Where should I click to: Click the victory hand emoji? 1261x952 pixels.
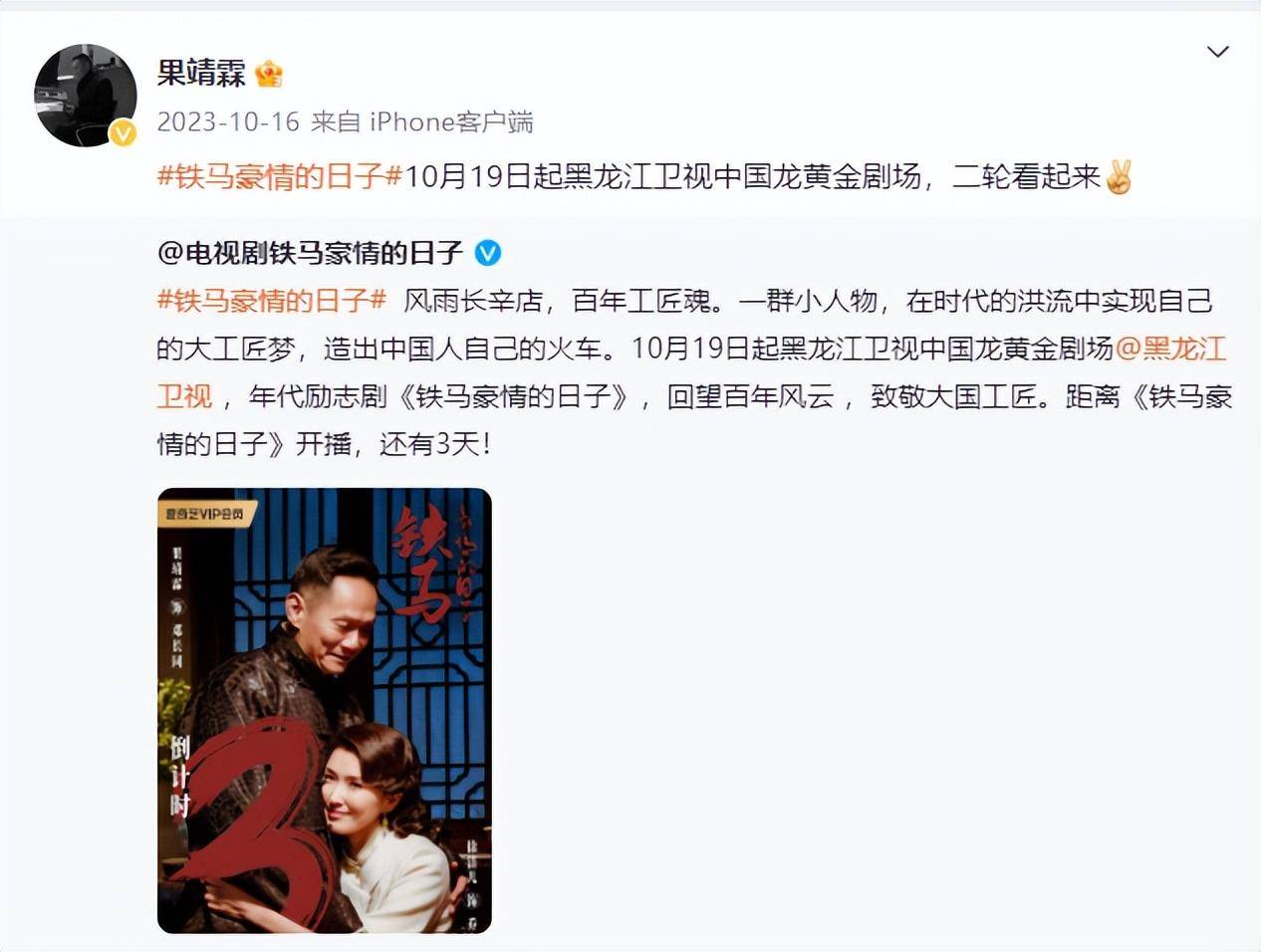[1119, 176]
